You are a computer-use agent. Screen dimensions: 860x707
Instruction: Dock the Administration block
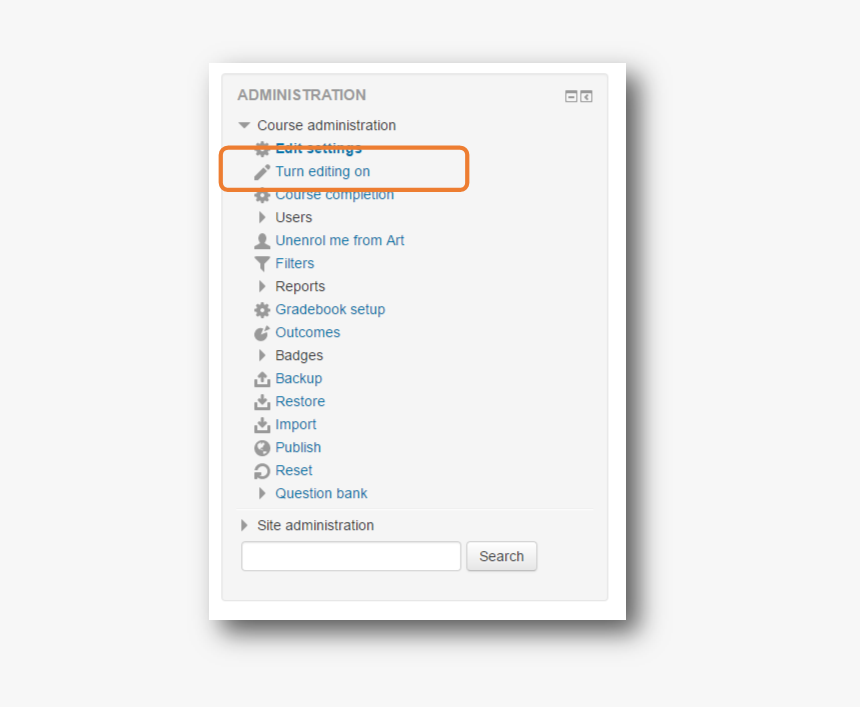(x=586, y=95)
